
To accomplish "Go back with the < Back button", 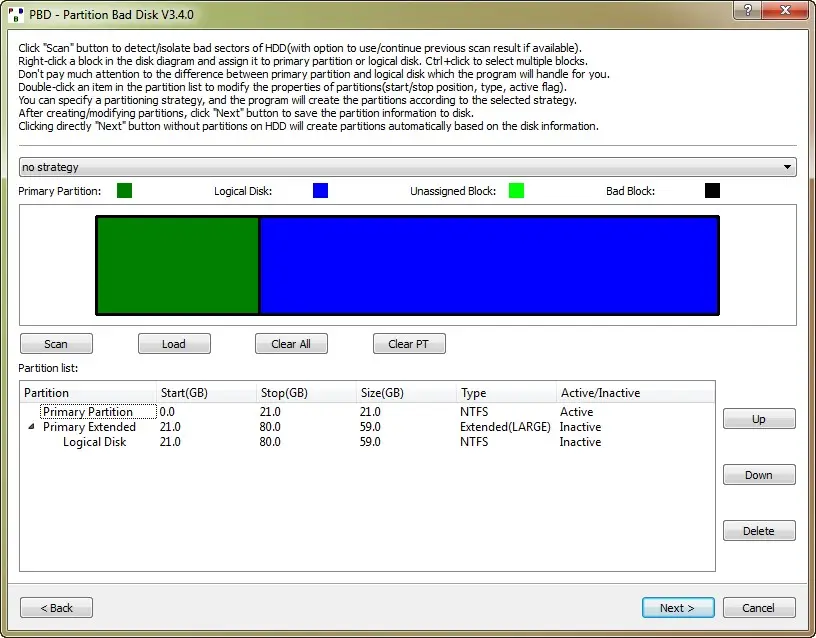I will pos(56,608).
